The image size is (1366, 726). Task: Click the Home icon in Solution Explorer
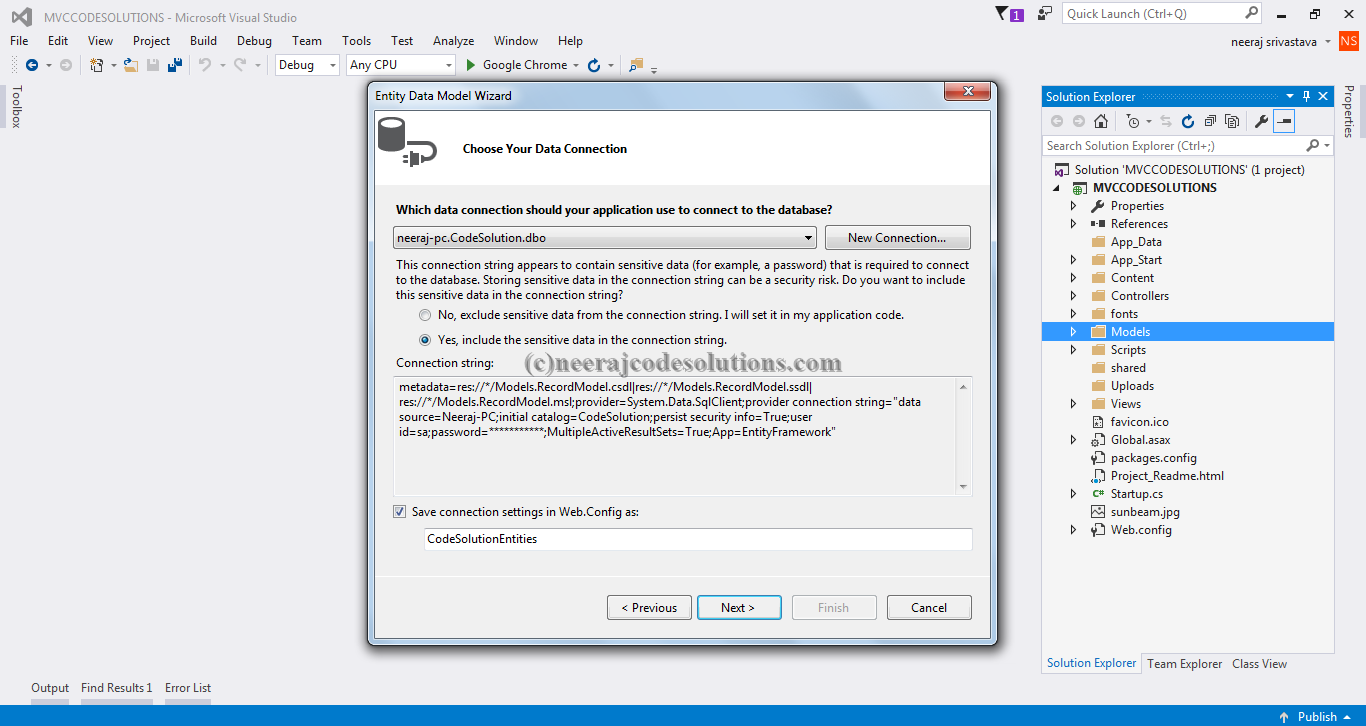point(1101,121)
